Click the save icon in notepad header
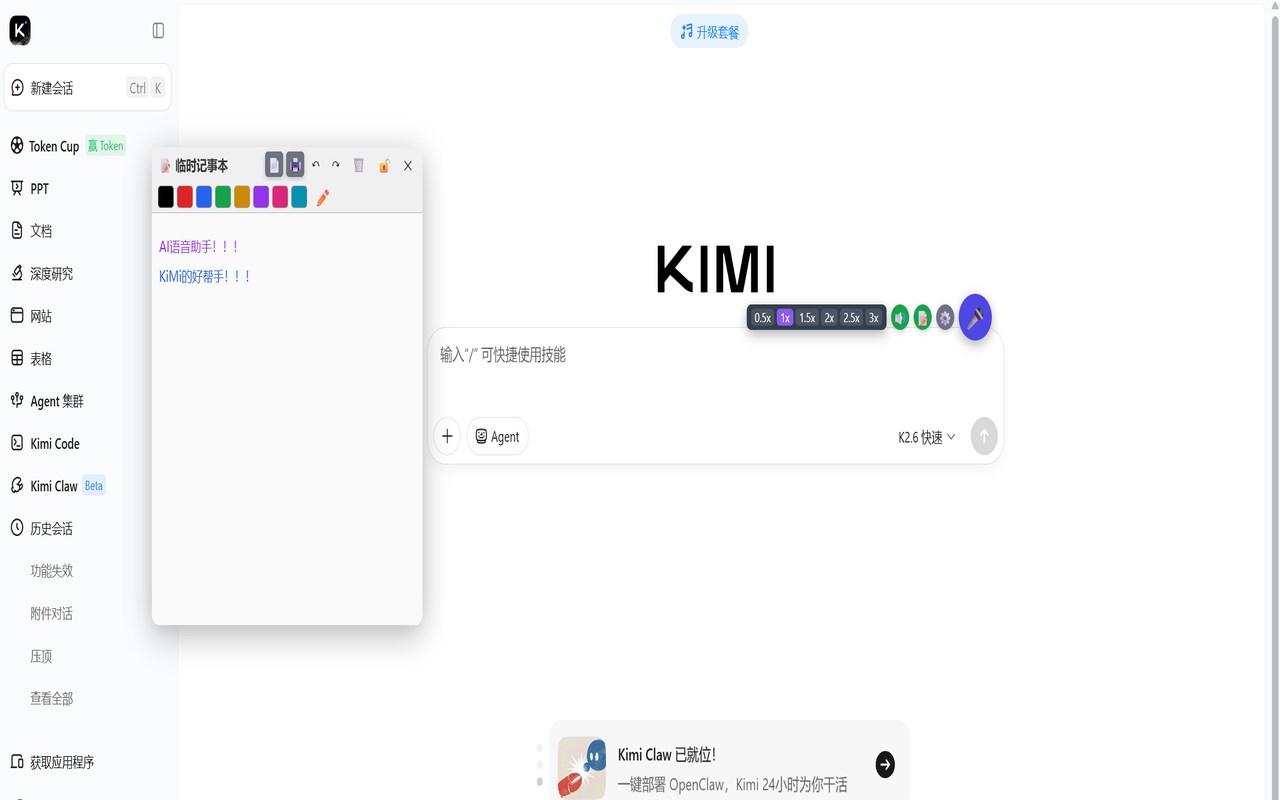Screen dimensions: 1280x800 coord(295,165)
